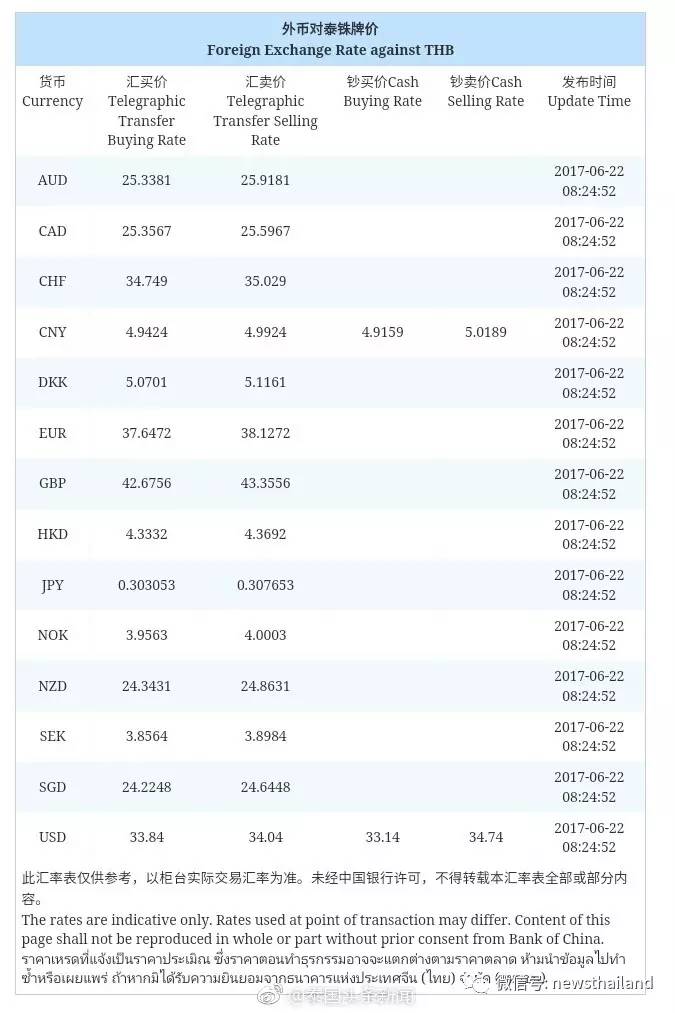
Task: Select the GBP selling rate 43.3556
Action: click(x=265, y=483)
